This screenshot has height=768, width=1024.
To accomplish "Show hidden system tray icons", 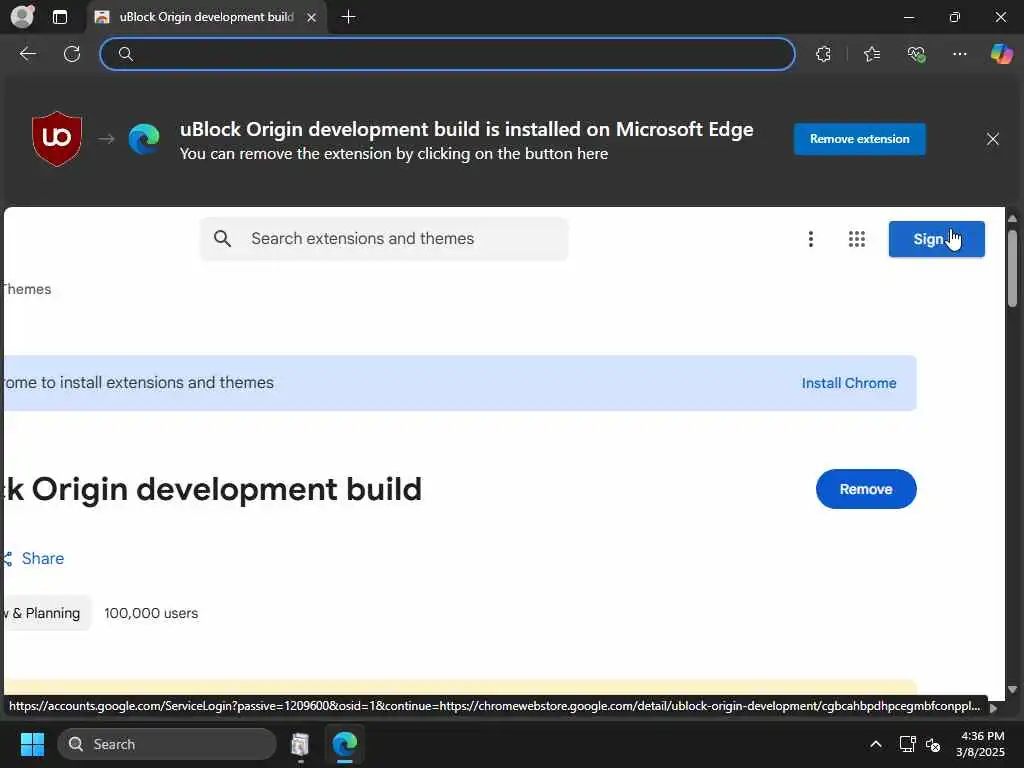I will [x=876, y=744].
